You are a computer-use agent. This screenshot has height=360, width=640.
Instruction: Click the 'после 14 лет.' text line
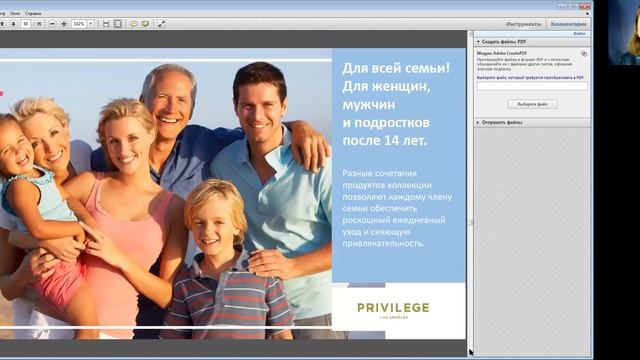tap(384, 140)
